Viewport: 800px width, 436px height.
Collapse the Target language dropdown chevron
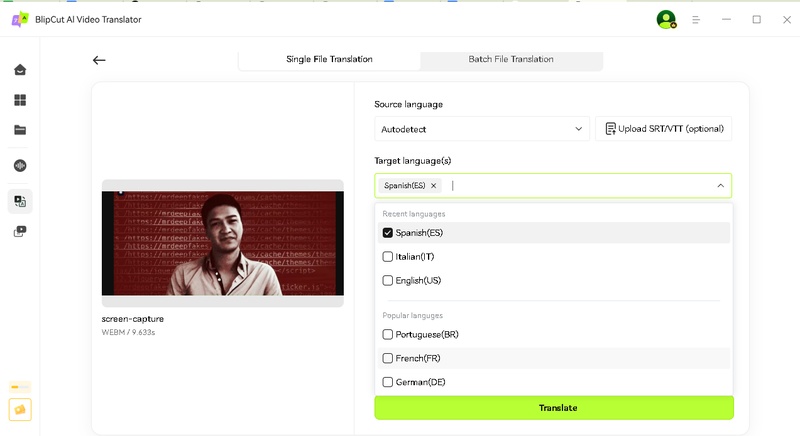pyautogui.click(x=720, y=186)
